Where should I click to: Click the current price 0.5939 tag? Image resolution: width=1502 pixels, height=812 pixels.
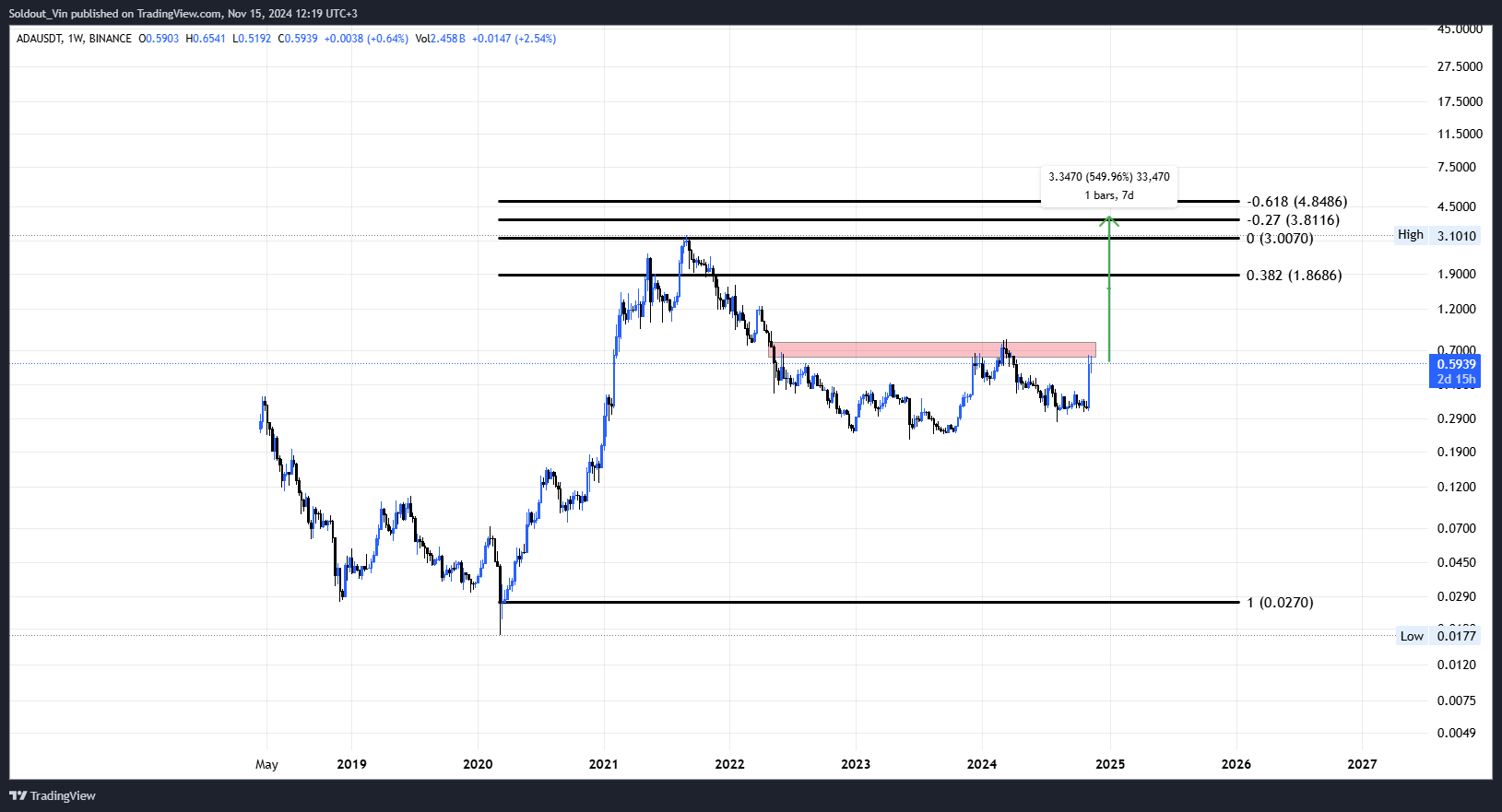tap(1455, 371)
